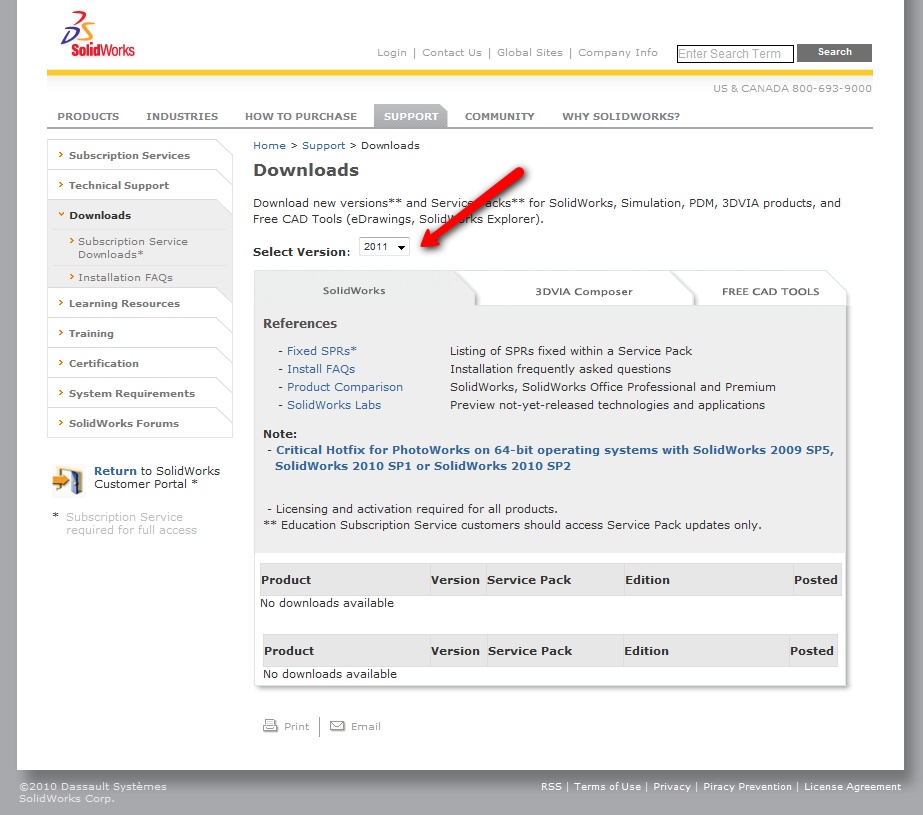Viewport: 923px width, 815px height.
Task: Open the Install FAQs link
Action: click(x=321, y=369)
